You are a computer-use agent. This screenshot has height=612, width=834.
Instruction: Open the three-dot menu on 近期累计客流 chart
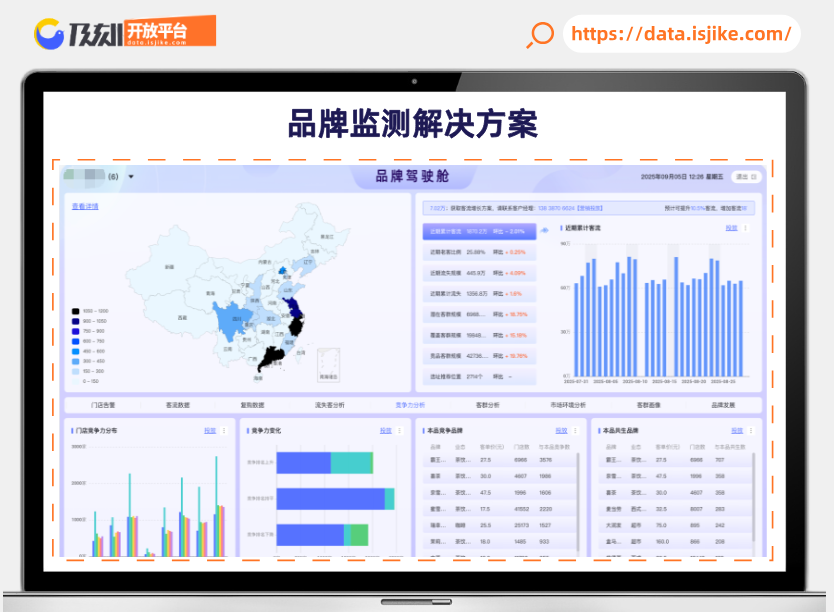click(x=746, y=228)
